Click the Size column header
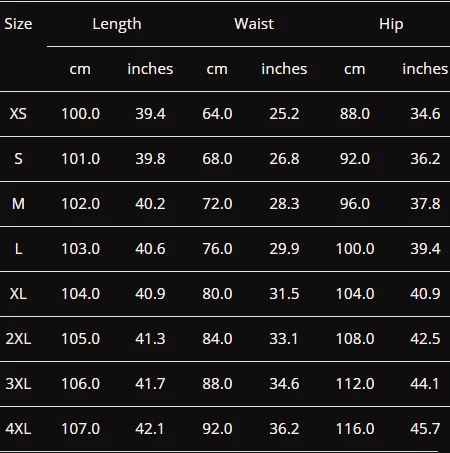450x453 pixels. 18,24
